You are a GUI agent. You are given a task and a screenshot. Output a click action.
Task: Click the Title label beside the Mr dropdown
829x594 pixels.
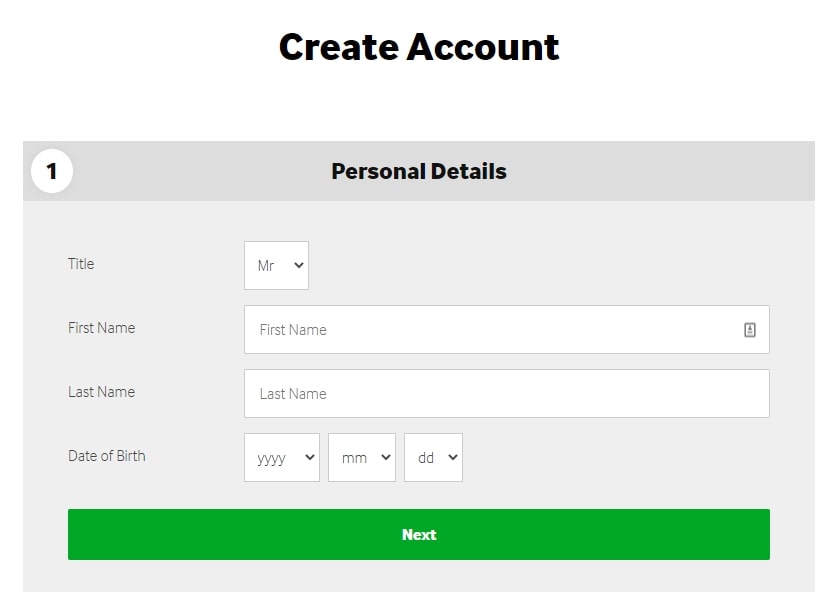pyautogui.click(x=80, y=264)
